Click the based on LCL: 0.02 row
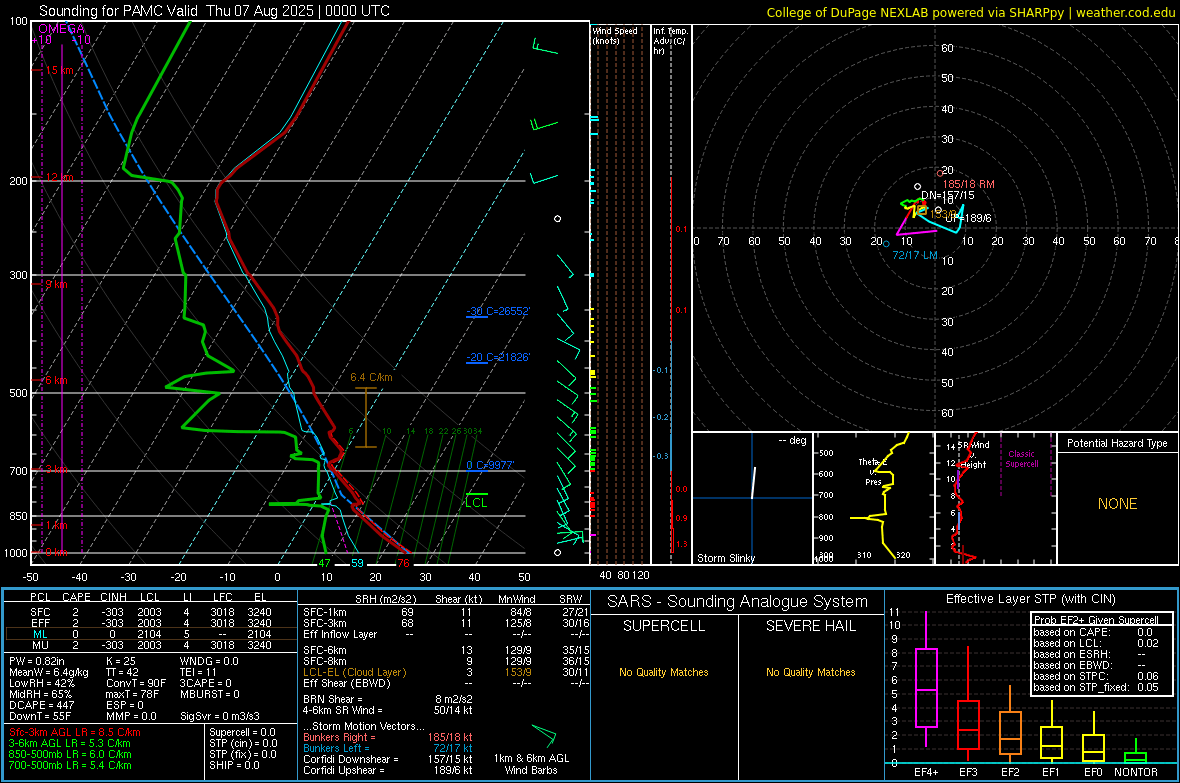Image resolution: width=1180 pixels, height=783 pixels. tap(1096, 643)
